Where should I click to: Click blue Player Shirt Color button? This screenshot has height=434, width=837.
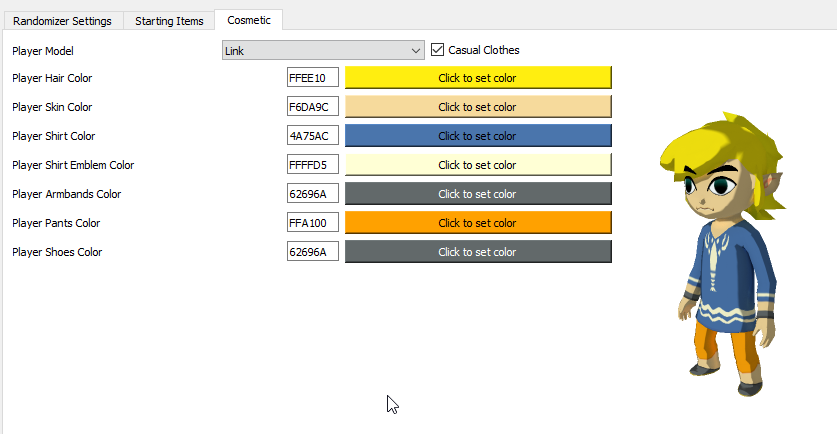(x=478, y=136)
